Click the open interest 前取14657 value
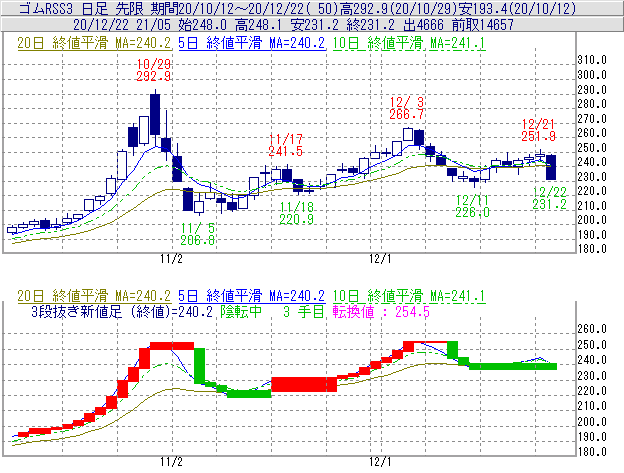Viewport: 624px width, 473px height. (482, 25)
